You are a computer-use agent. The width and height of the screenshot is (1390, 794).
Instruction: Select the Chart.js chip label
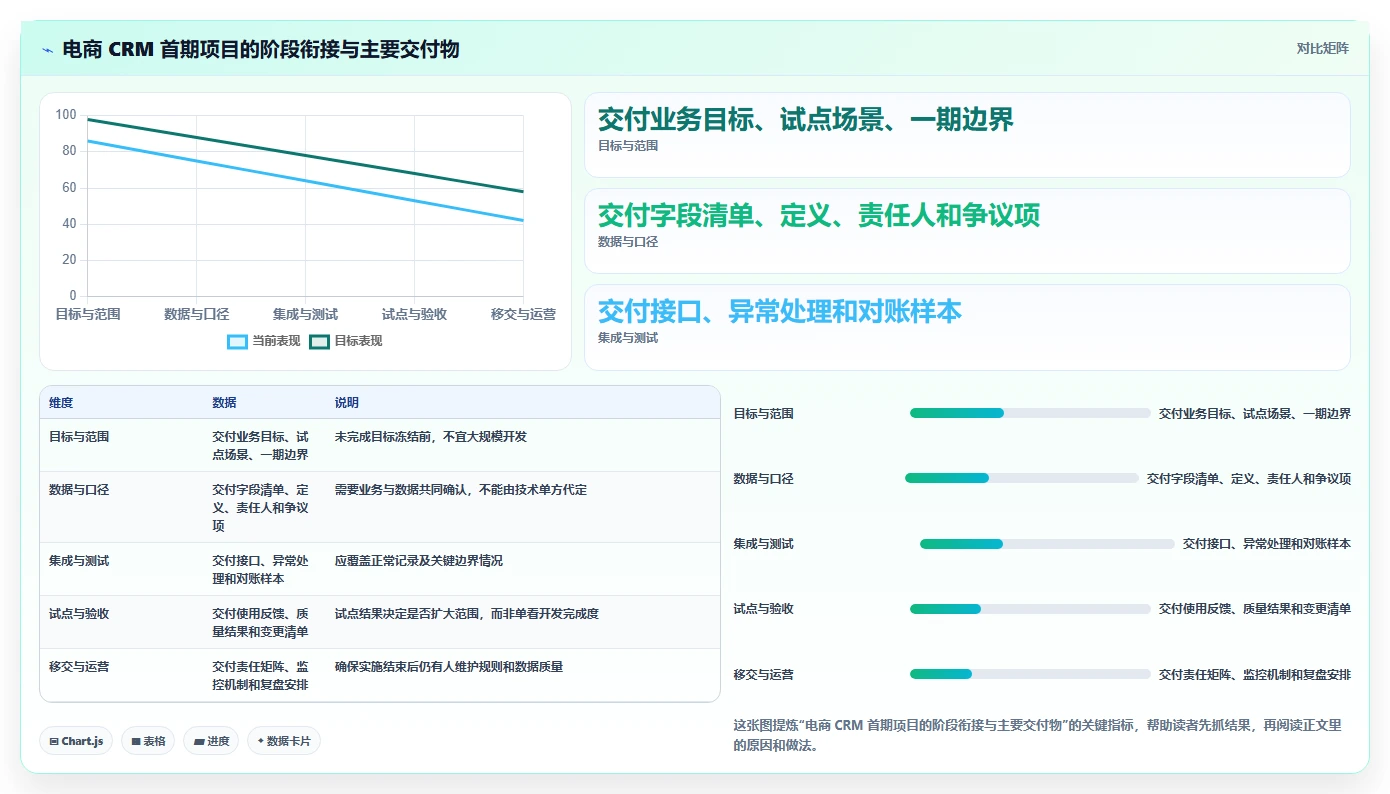tap(82, 741)
